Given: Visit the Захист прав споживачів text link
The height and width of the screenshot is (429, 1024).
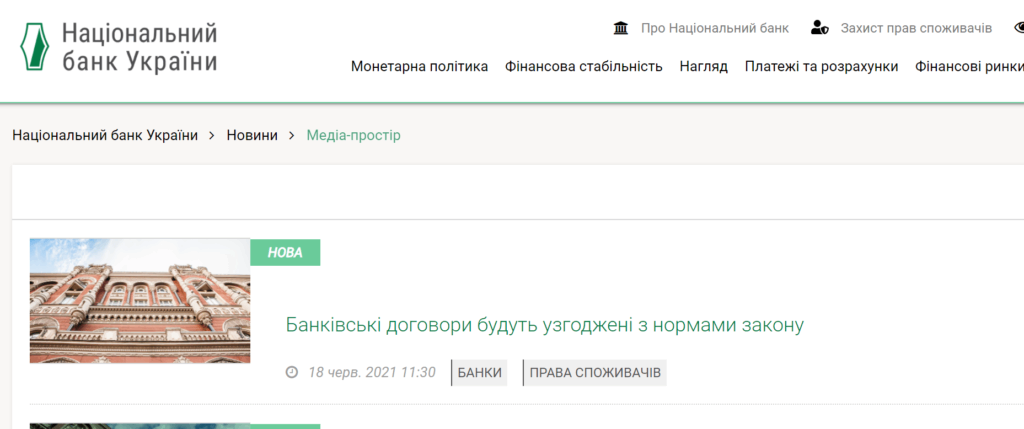Looking at the screenshot, I should pos(916,28).
